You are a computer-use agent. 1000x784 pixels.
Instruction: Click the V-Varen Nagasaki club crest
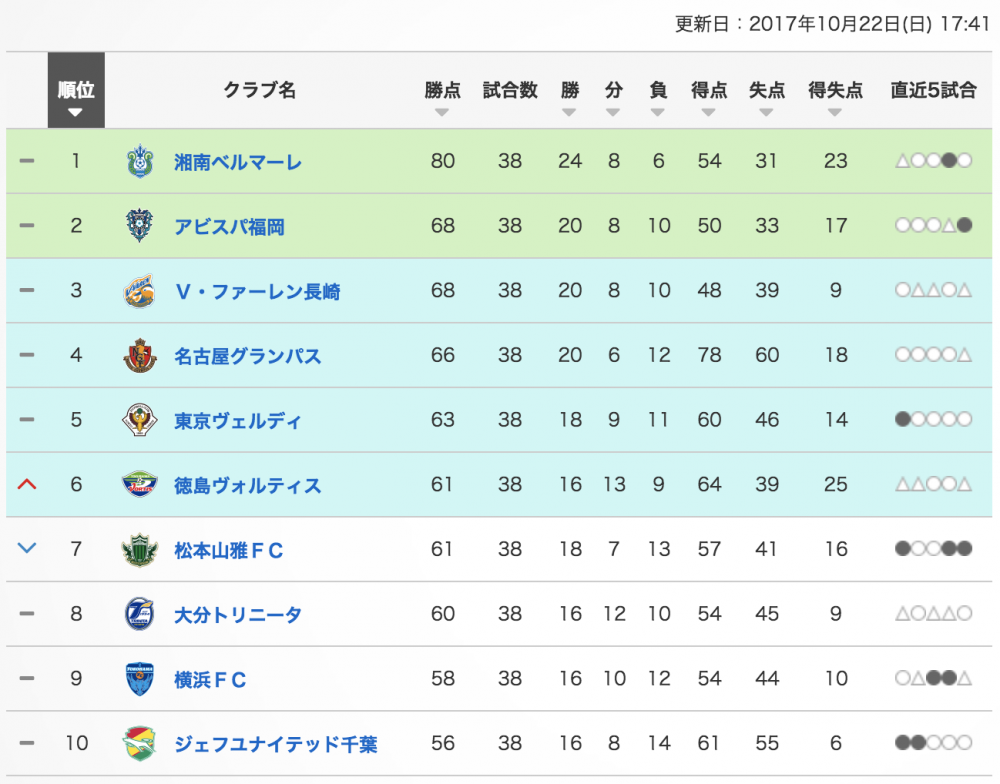[140, 290]
